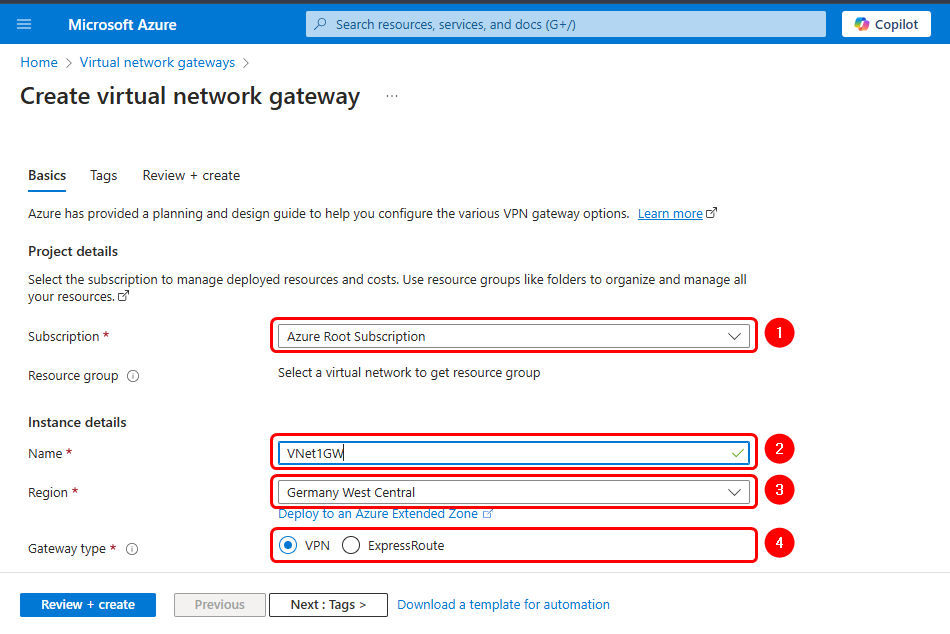Expand the Subscription dropdown
This screenshot has width=950, height=634.
(735, 336)
